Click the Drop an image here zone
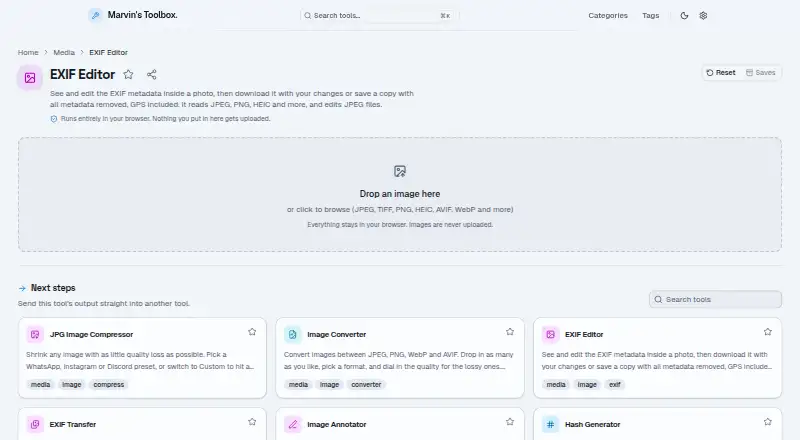 (x=400, y=194)
